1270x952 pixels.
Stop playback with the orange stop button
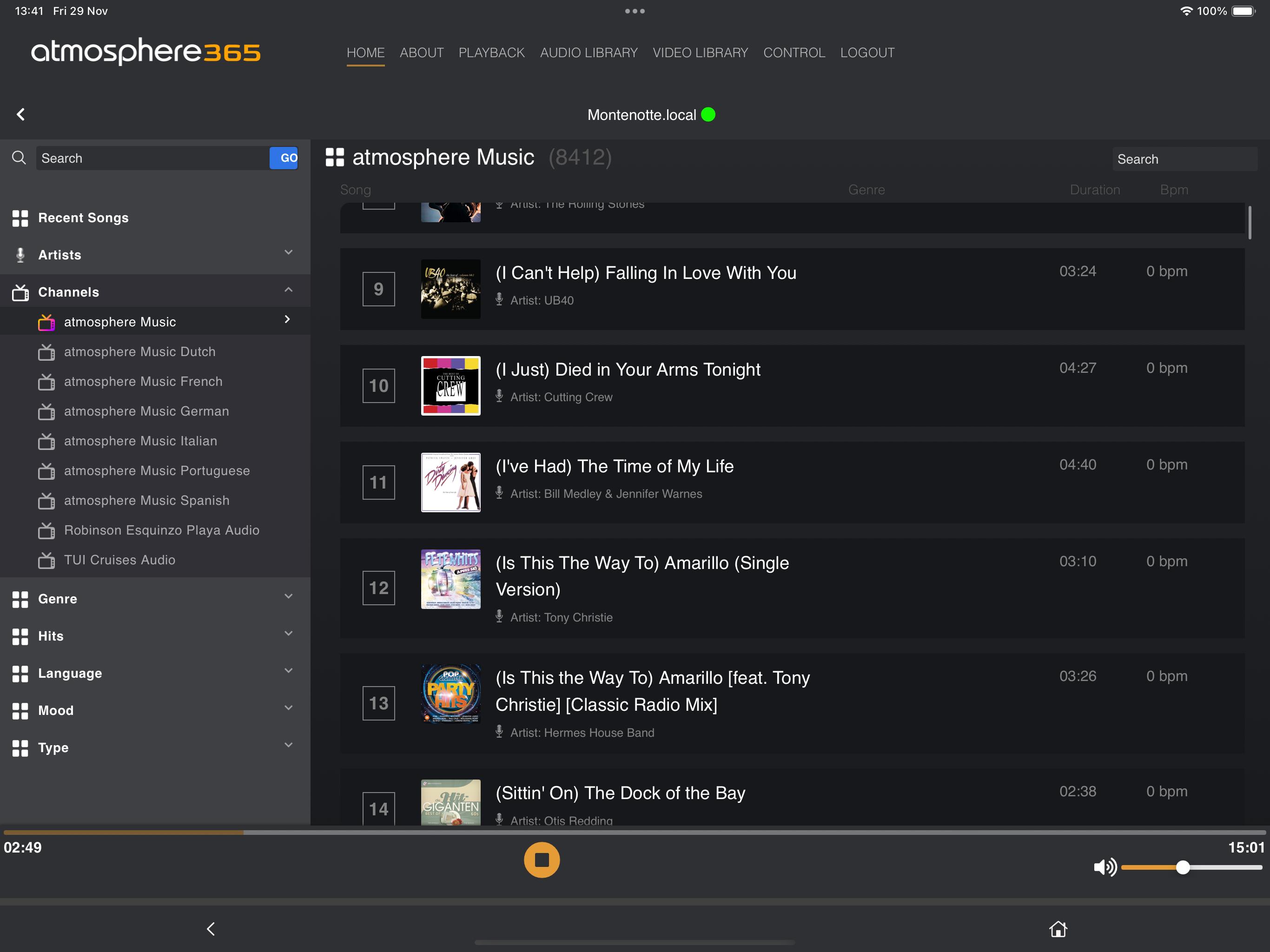[542, 860]
